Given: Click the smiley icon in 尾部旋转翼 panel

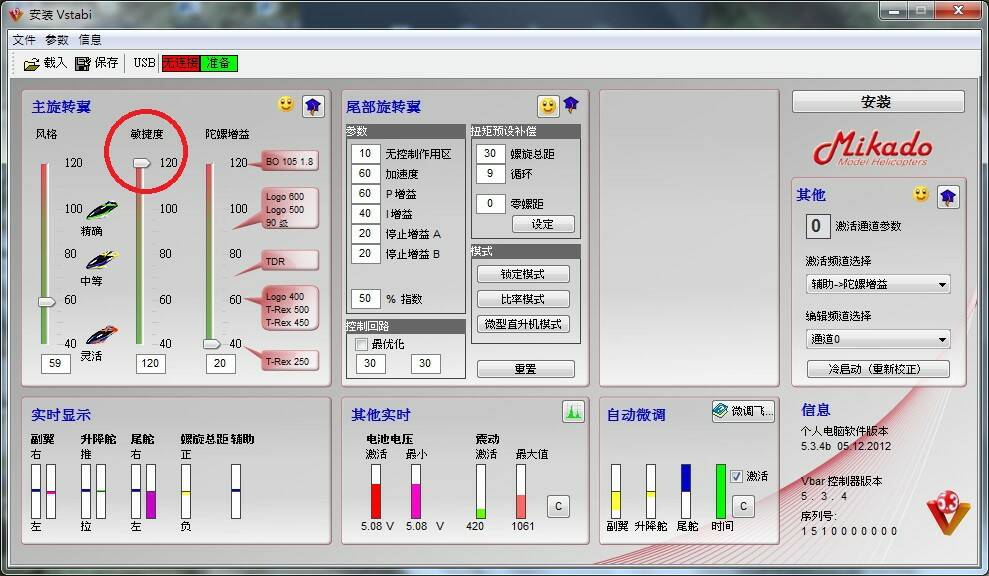Looking at the screenshot, I should 547,106.
